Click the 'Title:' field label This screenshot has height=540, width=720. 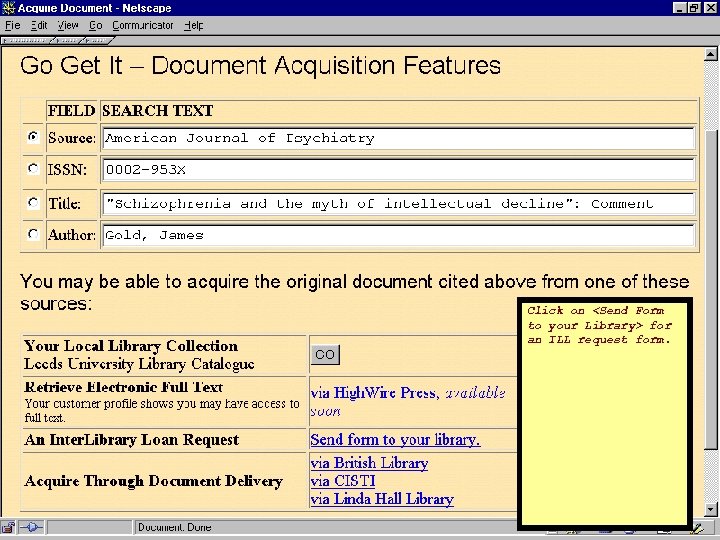pyautogui.click(x=64, y=203)
